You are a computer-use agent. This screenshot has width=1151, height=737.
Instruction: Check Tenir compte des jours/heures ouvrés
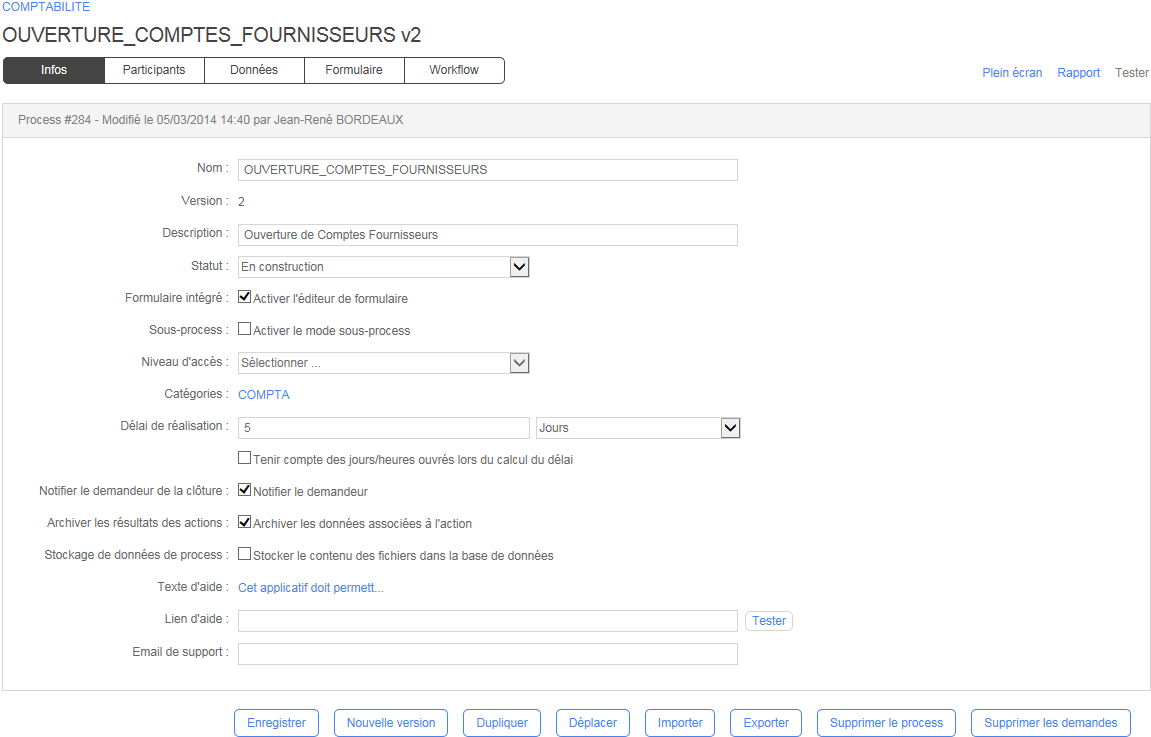[244, 458]
